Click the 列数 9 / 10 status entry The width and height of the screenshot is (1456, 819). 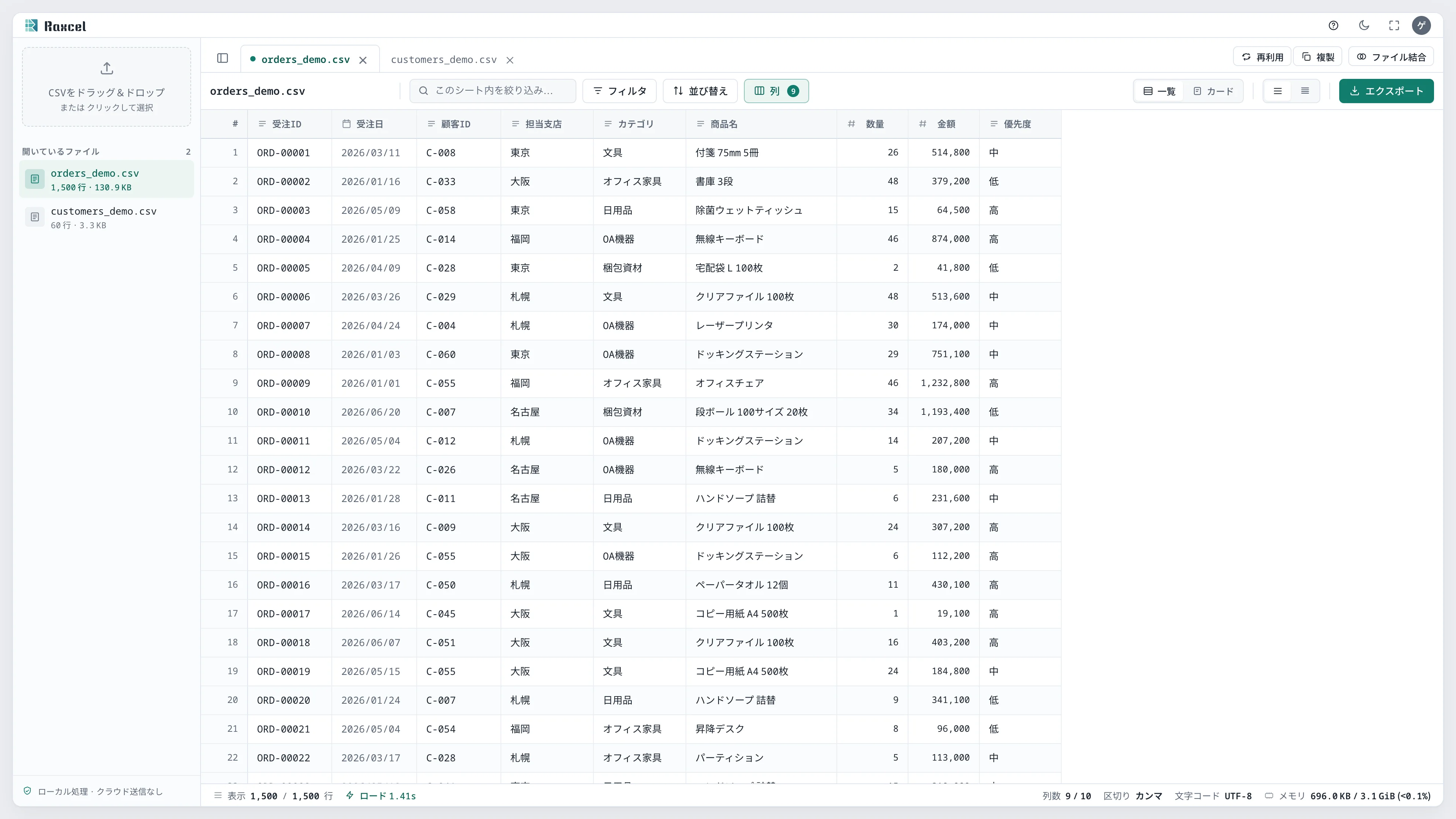coord(1067,796)
